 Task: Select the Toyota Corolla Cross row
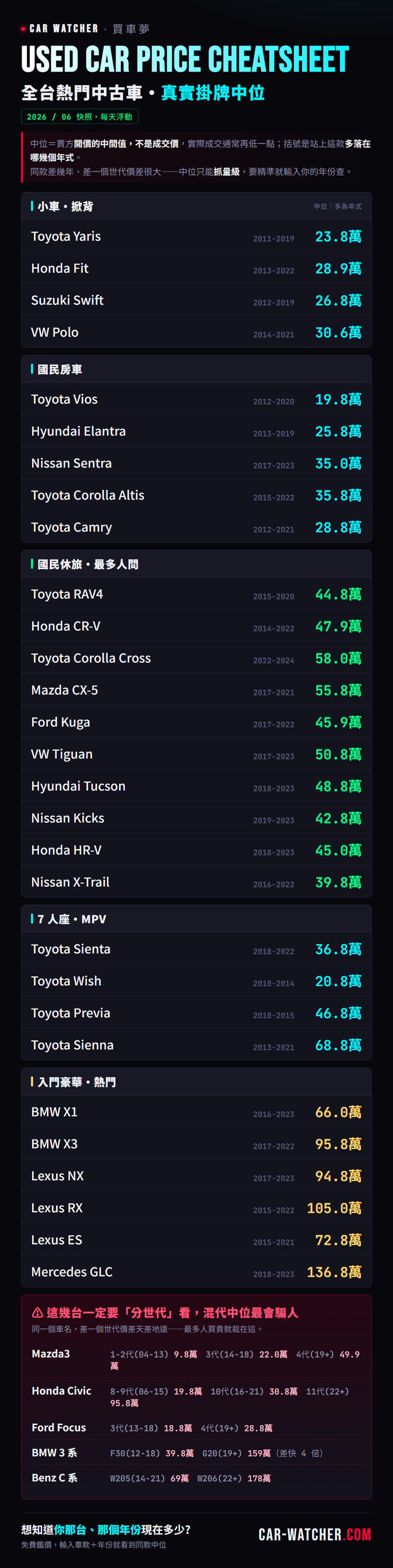(196, 658)
